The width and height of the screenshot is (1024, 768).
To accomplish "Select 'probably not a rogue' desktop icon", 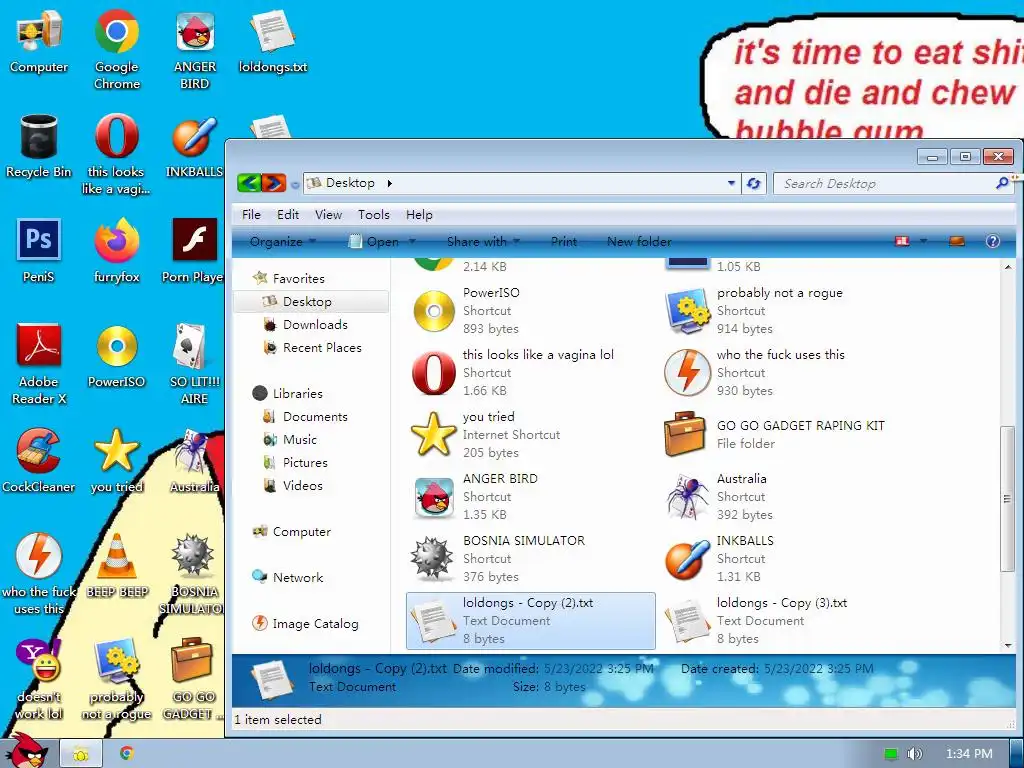I will pyautogui.click(x=116, y=679).
